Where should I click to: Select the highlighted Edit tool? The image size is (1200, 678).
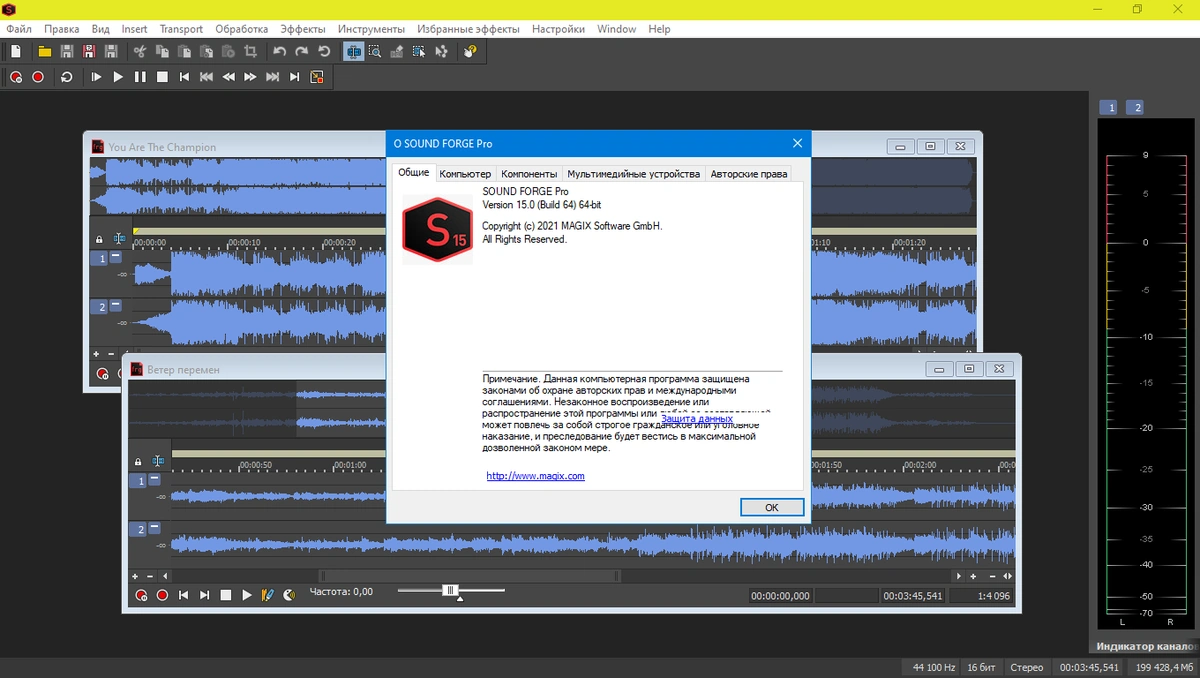pyautogui.click(x=353, y=51)
